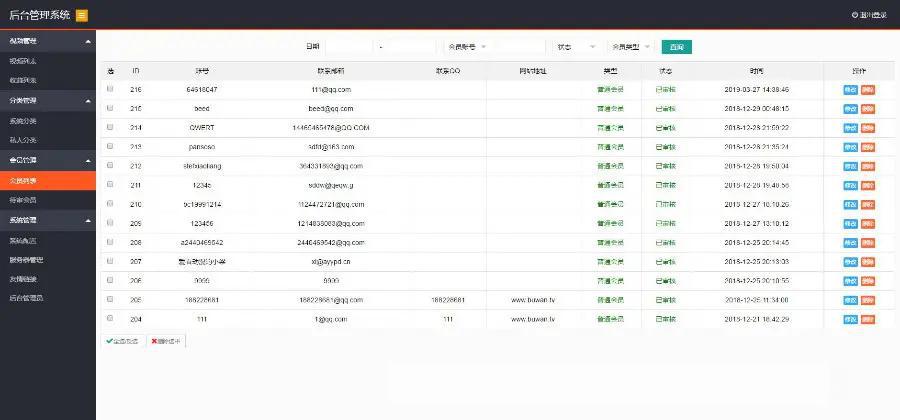
Task: Collapse the 分类管理 sidebar section
Action: point(48,100)
